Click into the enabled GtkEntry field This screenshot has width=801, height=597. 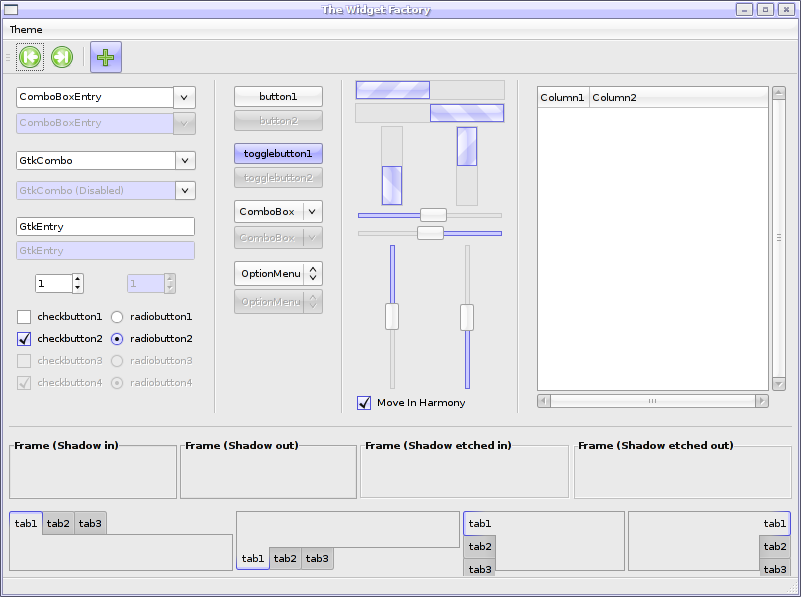click(x=105, y=226)
